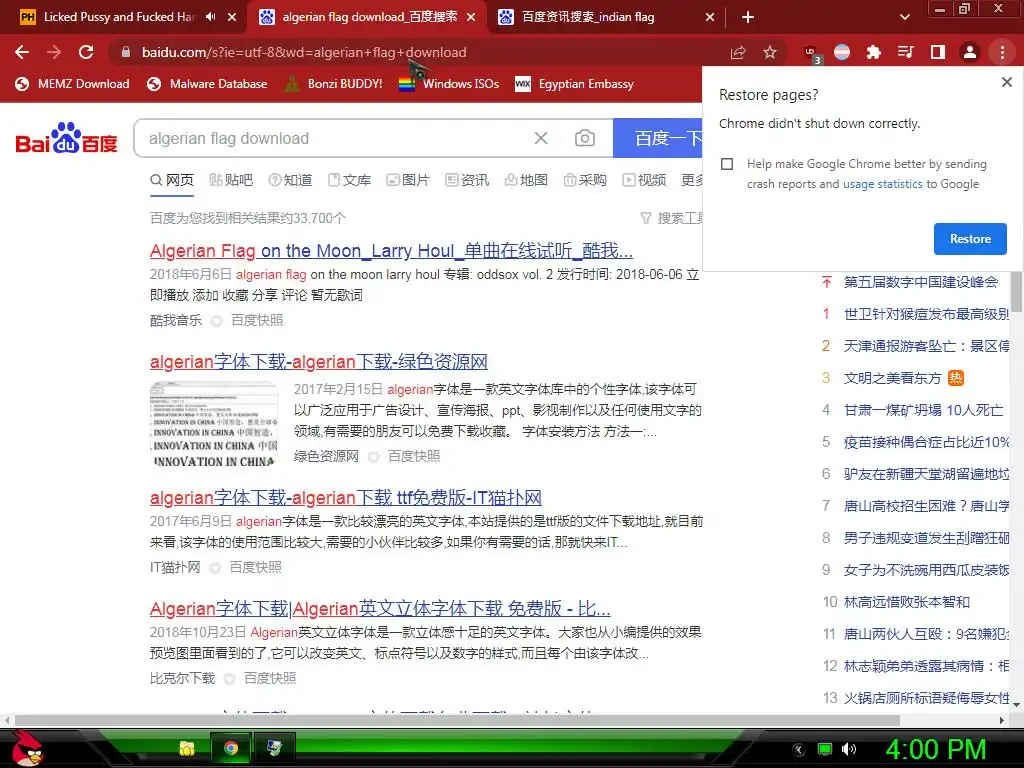This screenshot has width=1024, height=768.
Task: Select the 知道 search category
Action: tap(291, 180)
